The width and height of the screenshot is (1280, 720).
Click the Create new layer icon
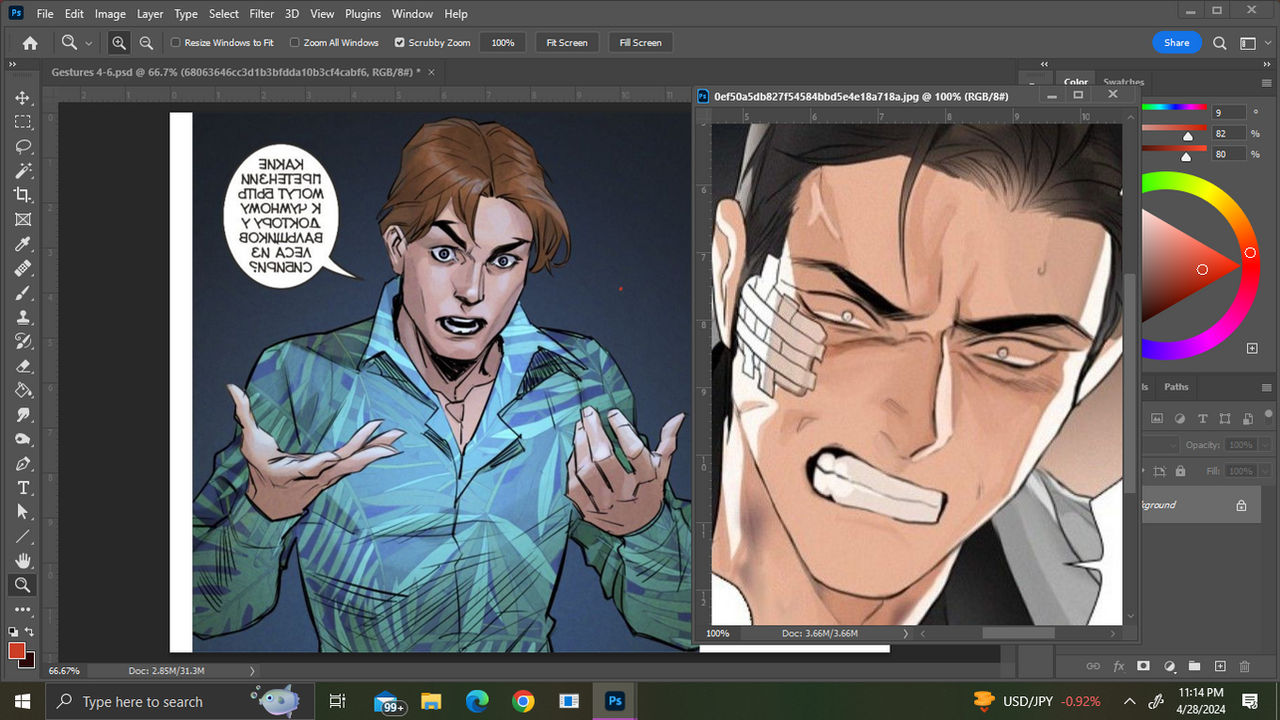[1219, 666]
